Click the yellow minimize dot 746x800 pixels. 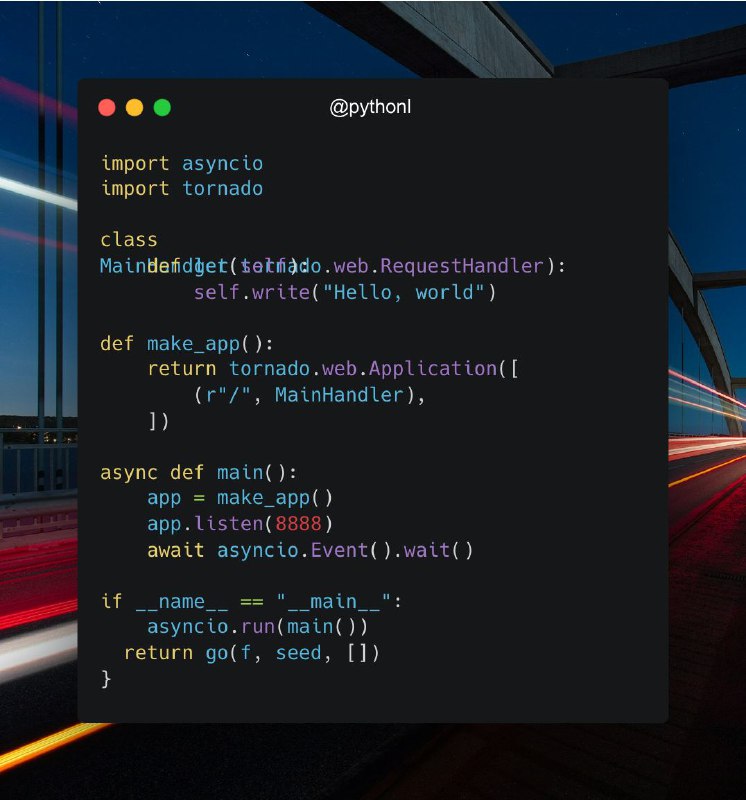point(135,108)
